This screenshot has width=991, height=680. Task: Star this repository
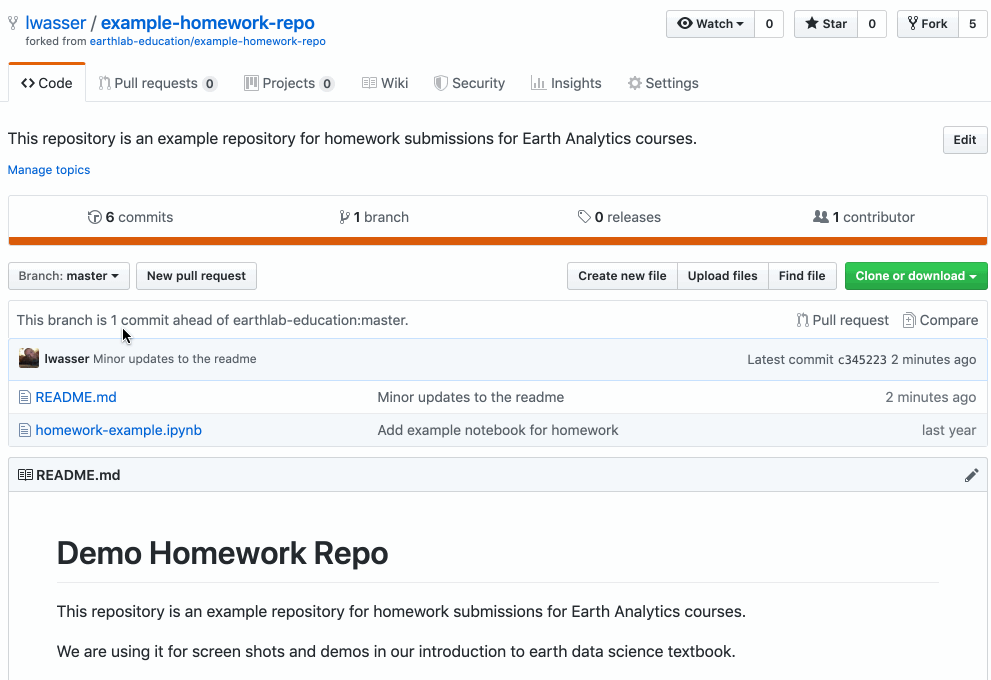[825, 24]
